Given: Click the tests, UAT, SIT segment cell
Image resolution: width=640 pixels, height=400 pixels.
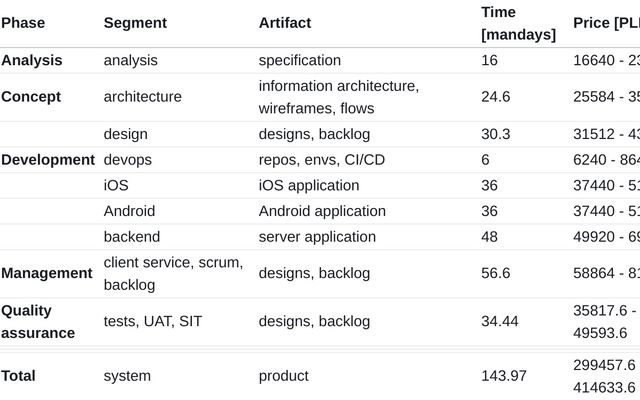Looking at the screenshot, I should 153,321.
